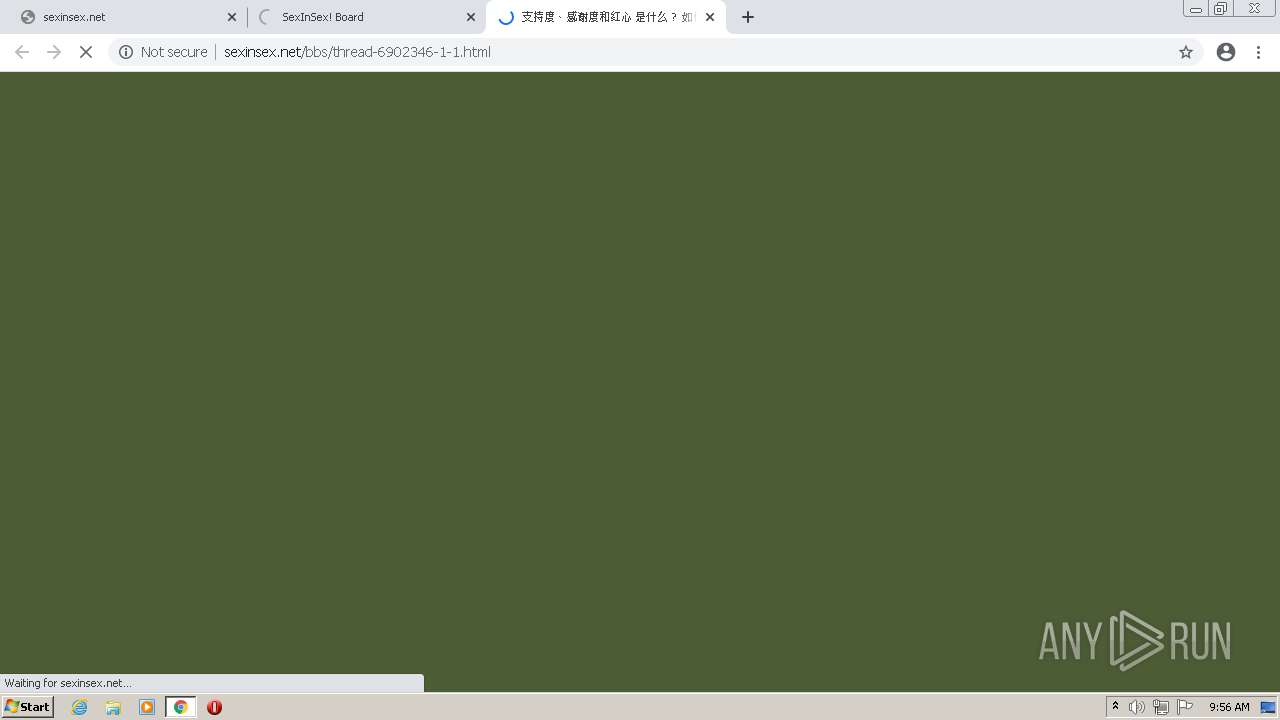View site info Not secure icon
1280x720 pixels.
click(126, 52)
